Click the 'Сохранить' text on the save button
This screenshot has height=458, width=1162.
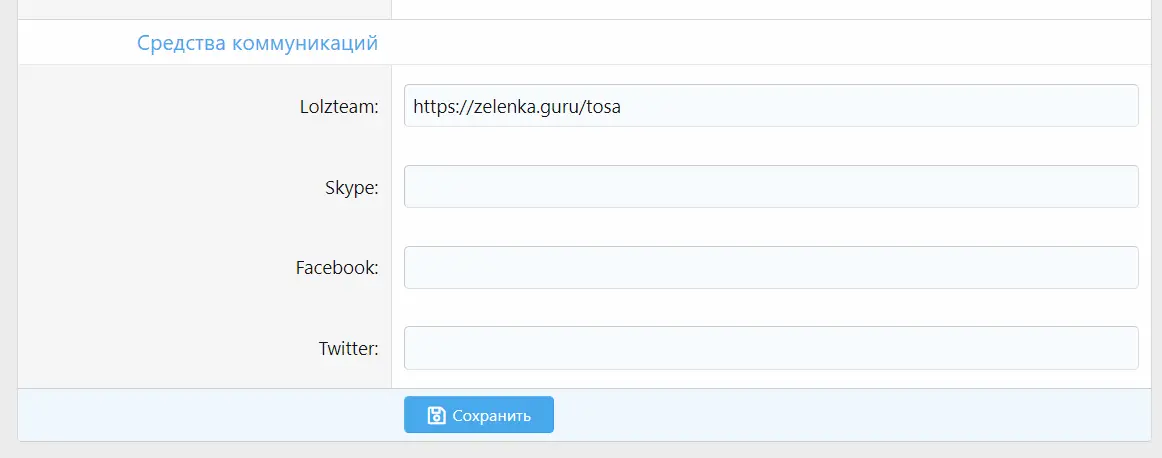click(491, 416)
